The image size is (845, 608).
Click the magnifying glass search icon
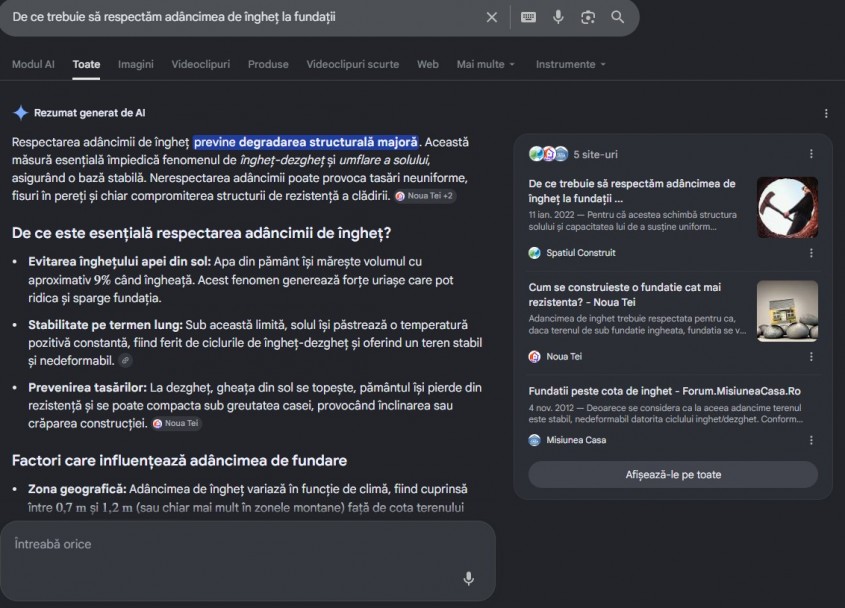click(x=618, y=17)
